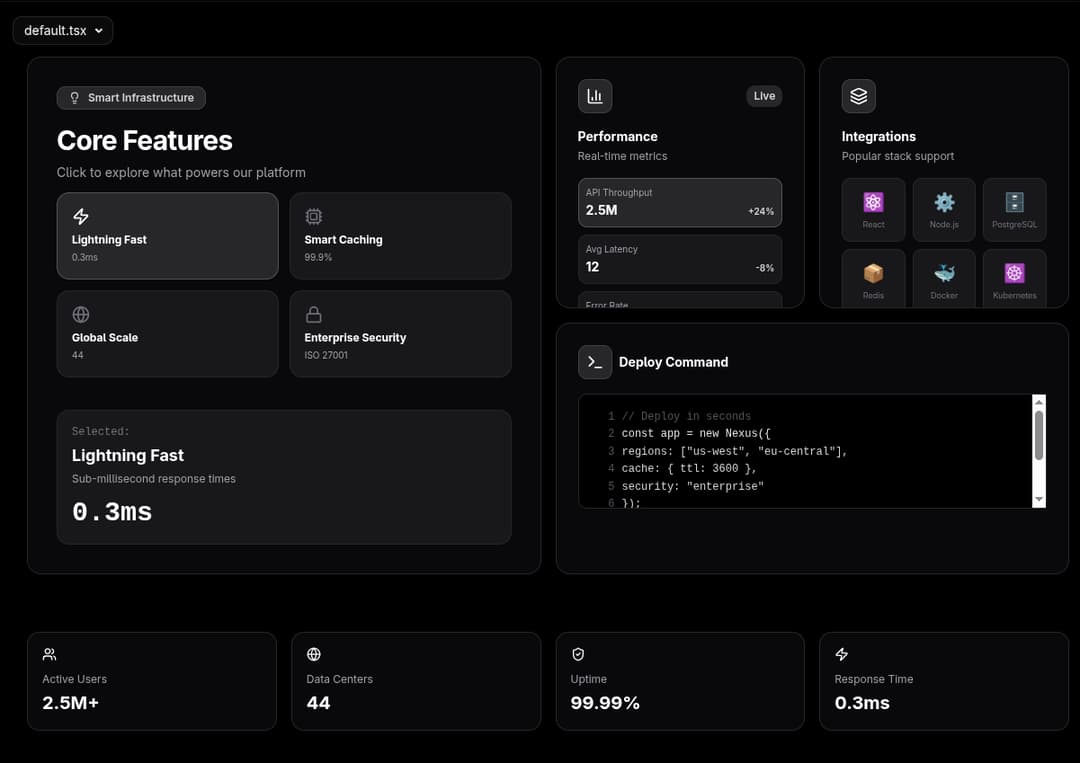Click the code line 'const app = new Nexus({'

coord(696,433)
